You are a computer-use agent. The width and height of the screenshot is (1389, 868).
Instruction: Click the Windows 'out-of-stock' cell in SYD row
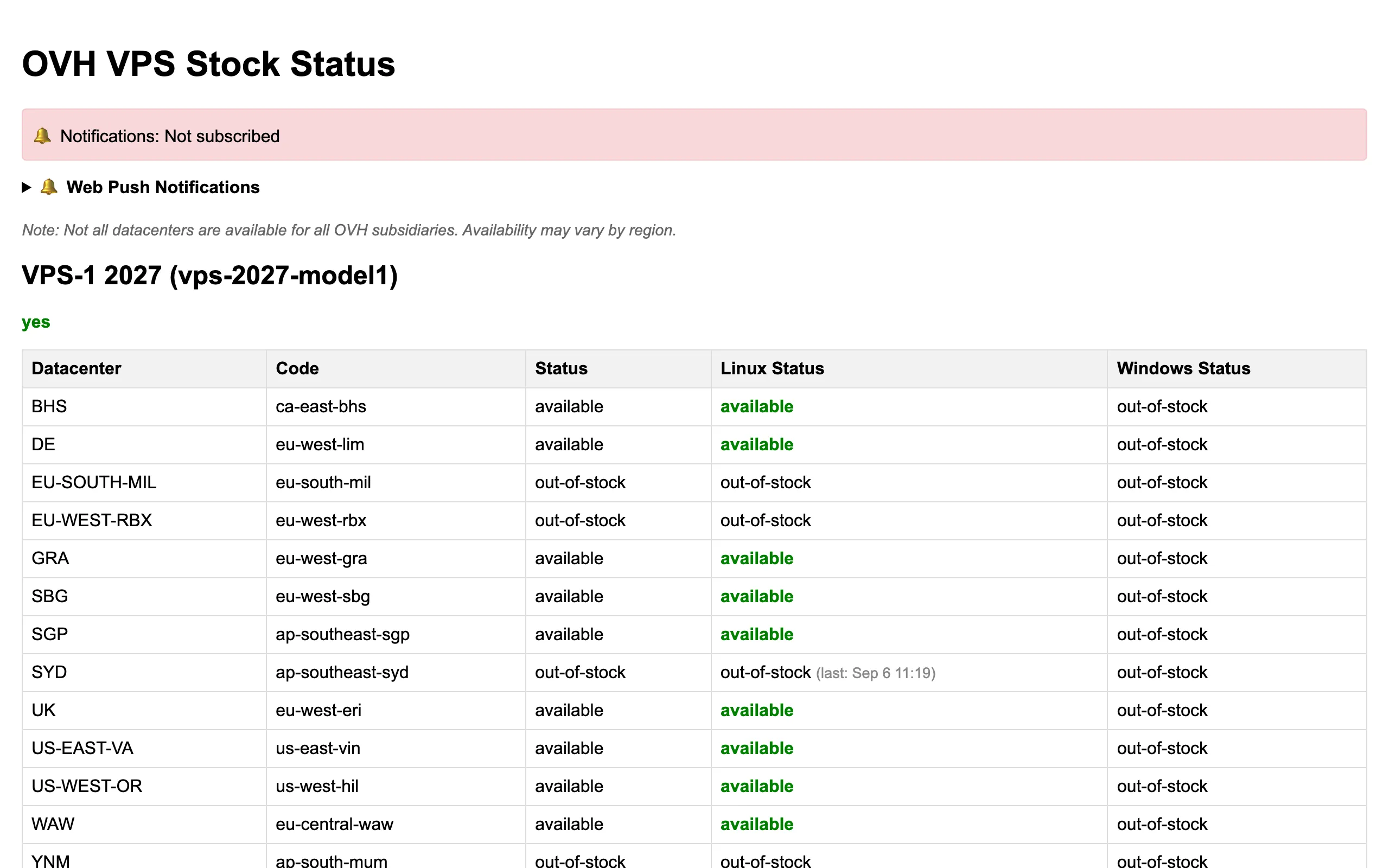pos(1237,672)
